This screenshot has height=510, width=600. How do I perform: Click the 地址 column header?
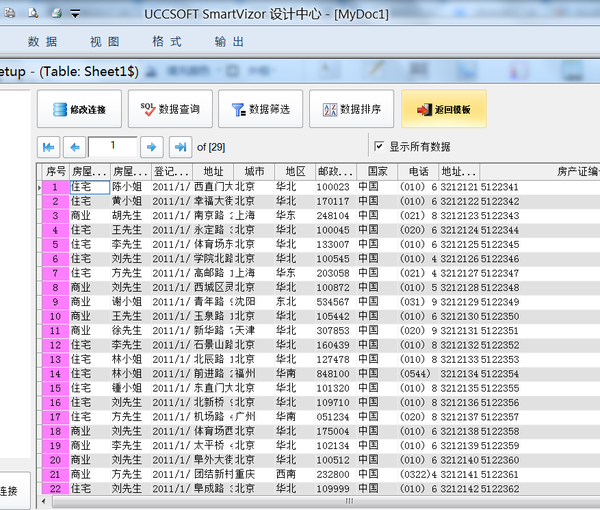[213, 171]
